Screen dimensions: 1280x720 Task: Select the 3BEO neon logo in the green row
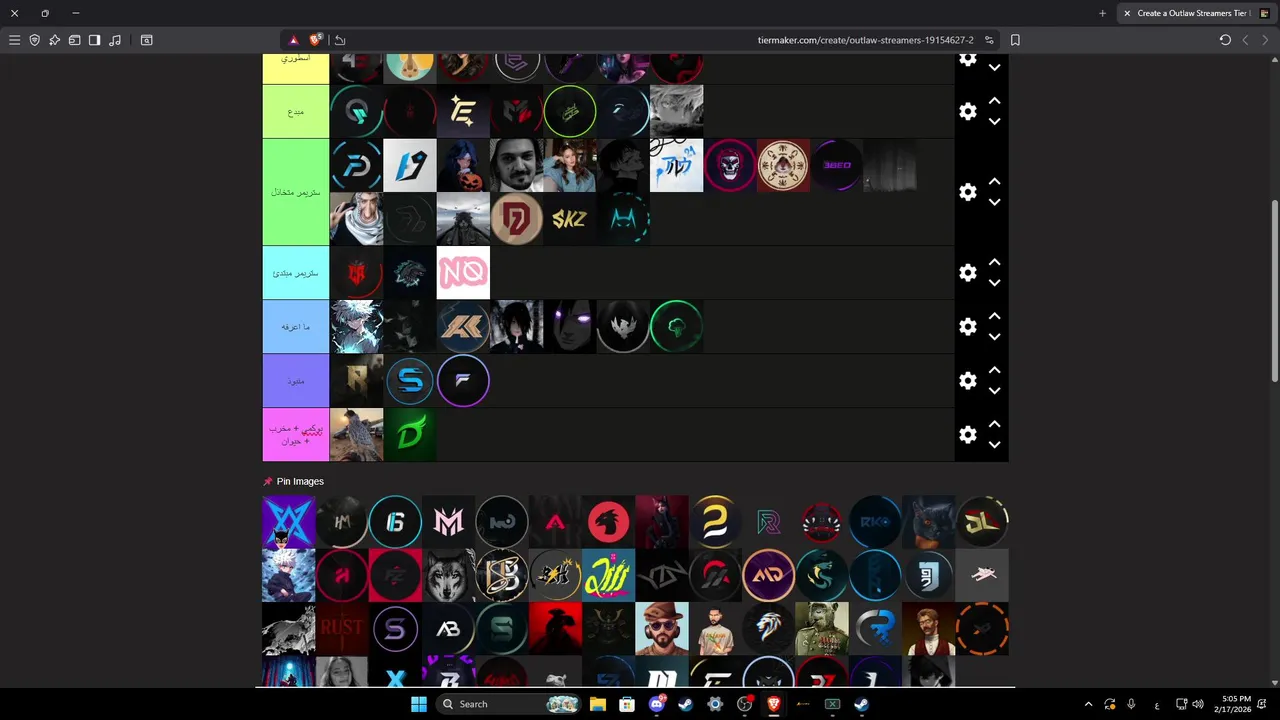836,165
